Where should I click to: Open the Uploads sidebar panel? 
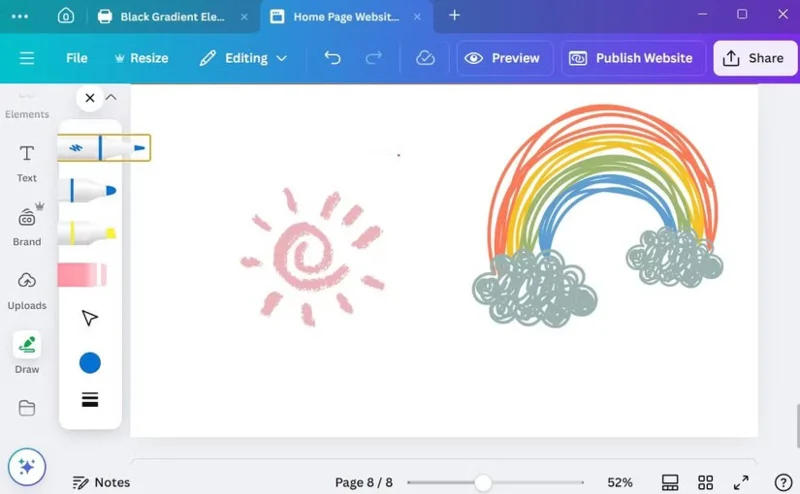tap(27, 290)
